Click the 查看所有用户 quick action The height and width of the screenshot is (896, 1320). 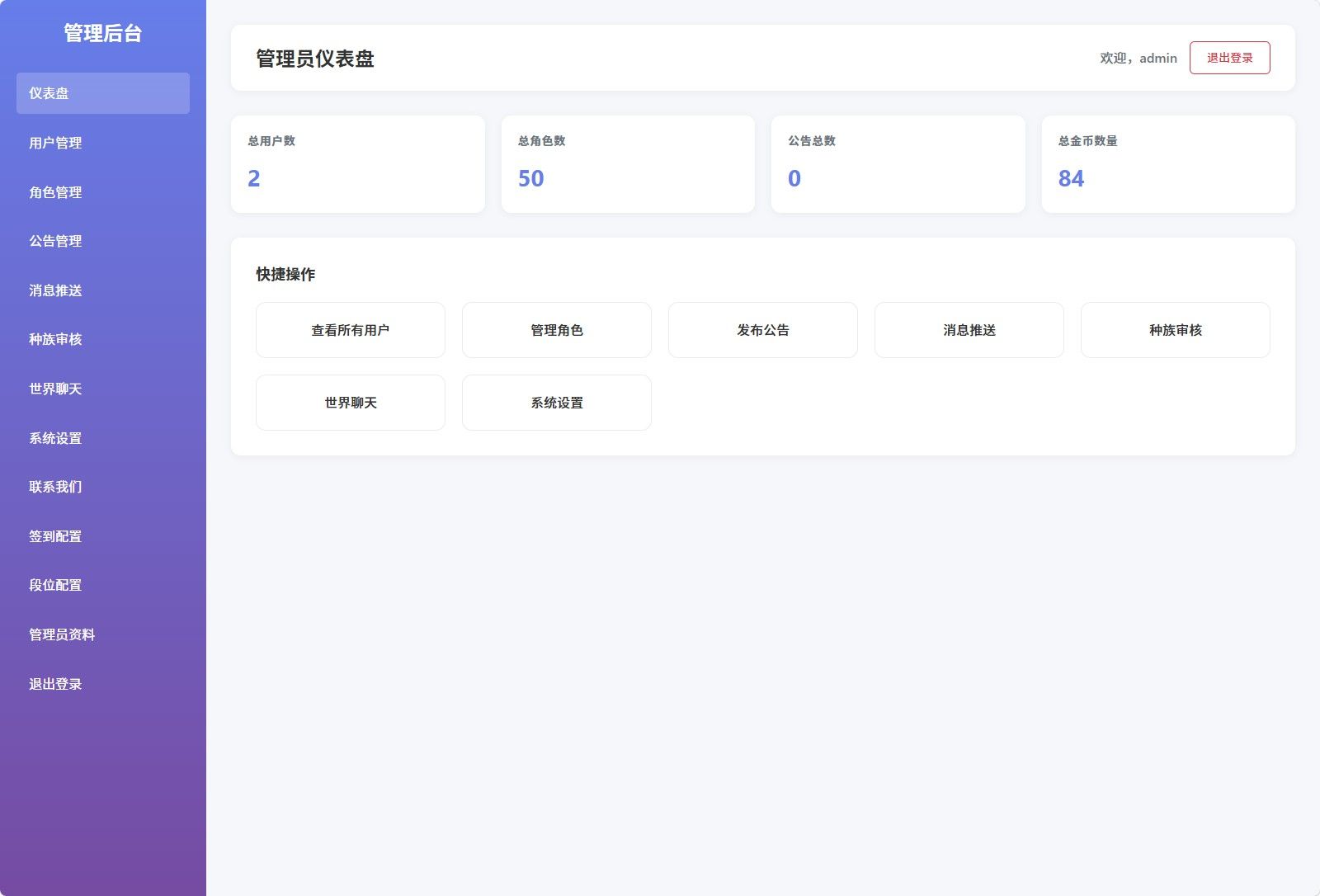(350, 329)
